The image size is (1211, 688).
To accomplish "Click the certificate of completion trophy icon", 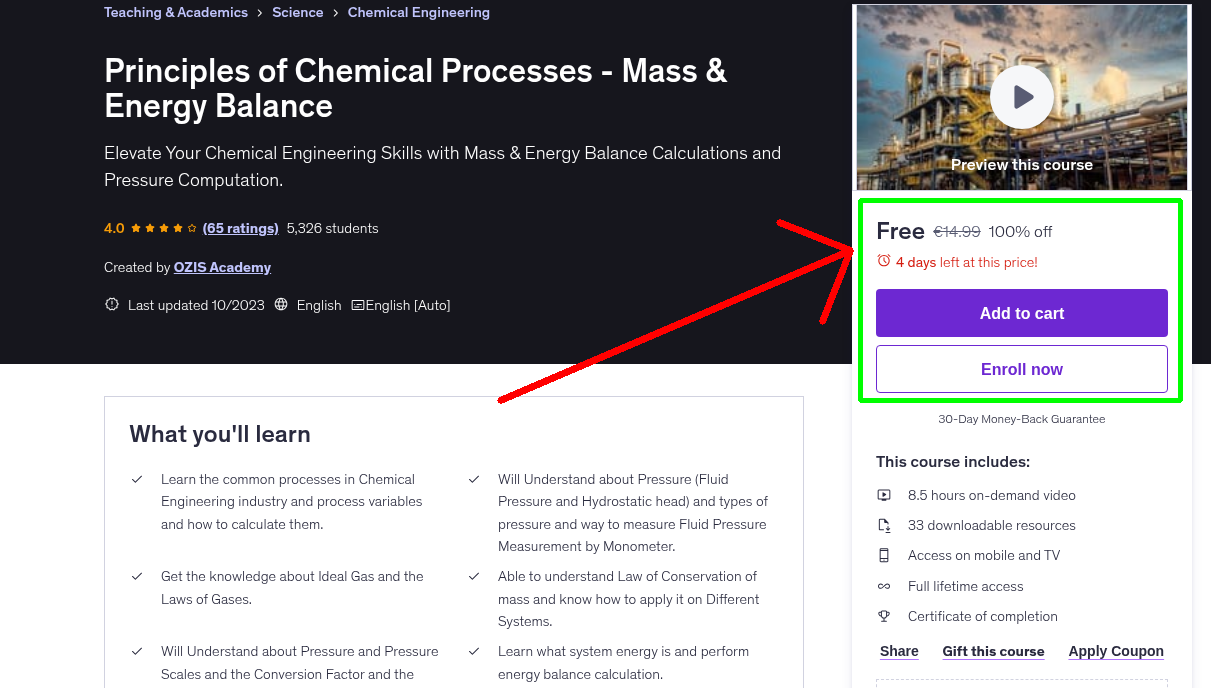I will (884, 616).
